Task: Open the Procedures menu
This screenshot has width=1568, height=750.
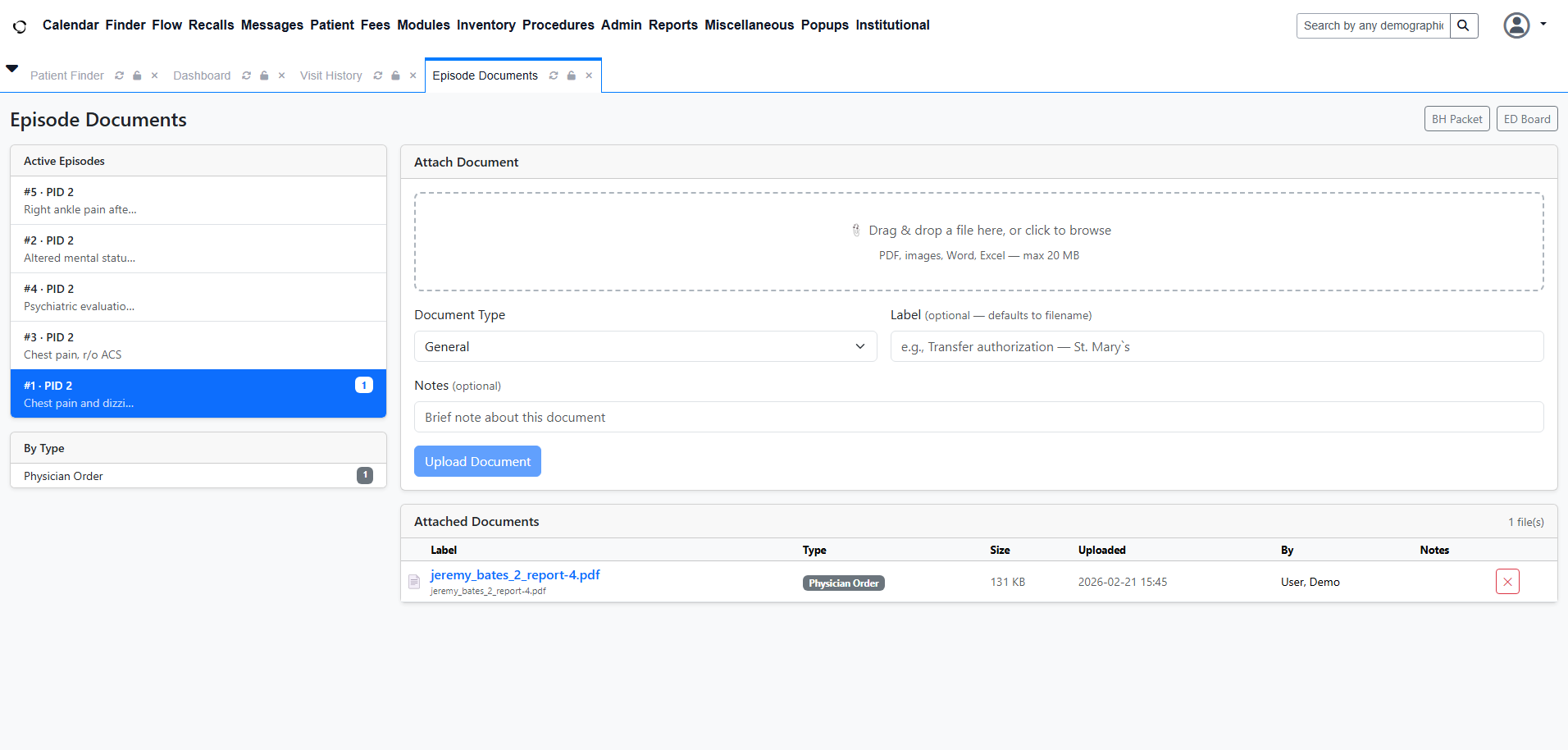Action: click(x=558, y=25)
